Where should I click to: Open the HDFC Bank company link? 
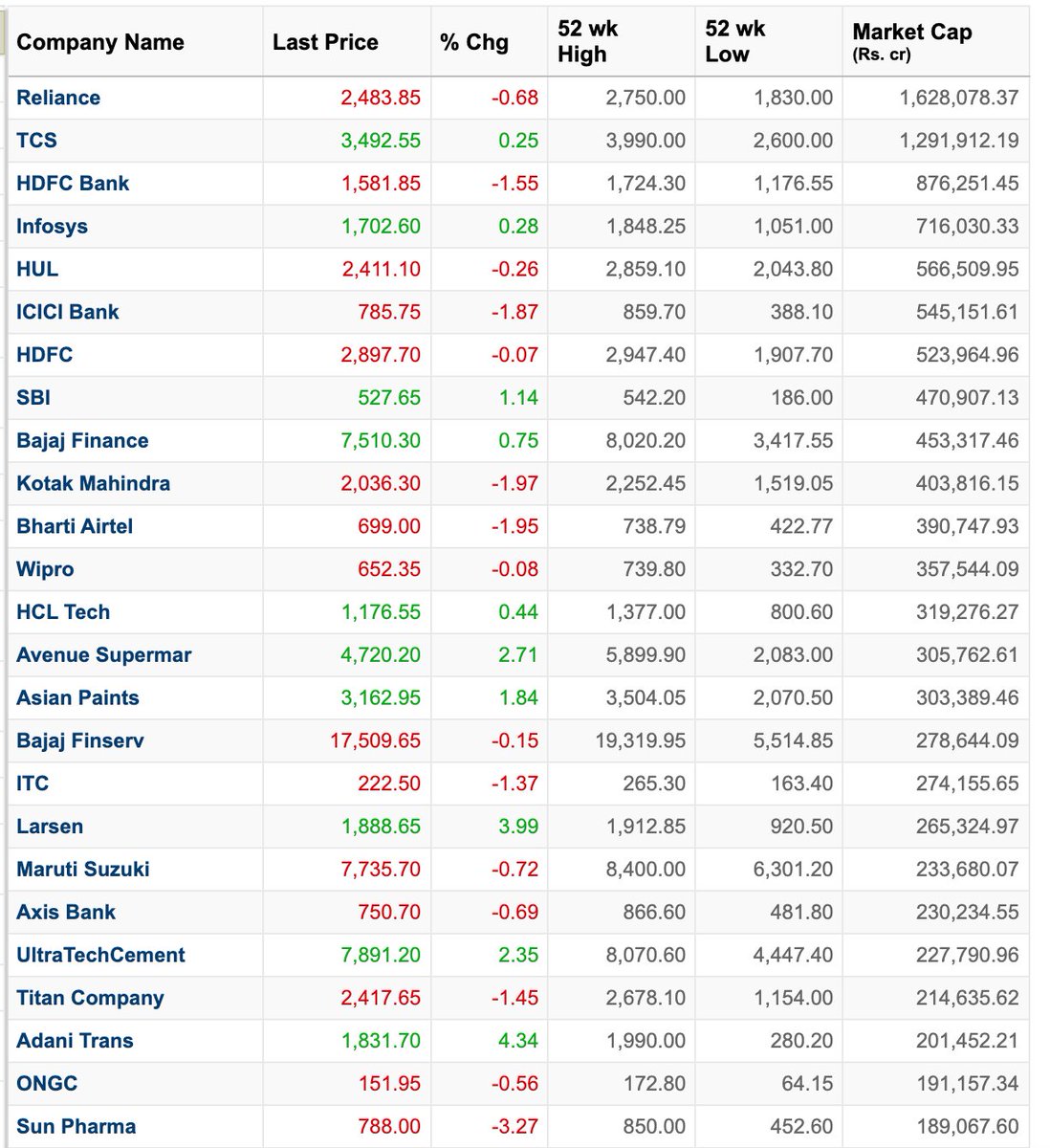[x=73, y=184]
